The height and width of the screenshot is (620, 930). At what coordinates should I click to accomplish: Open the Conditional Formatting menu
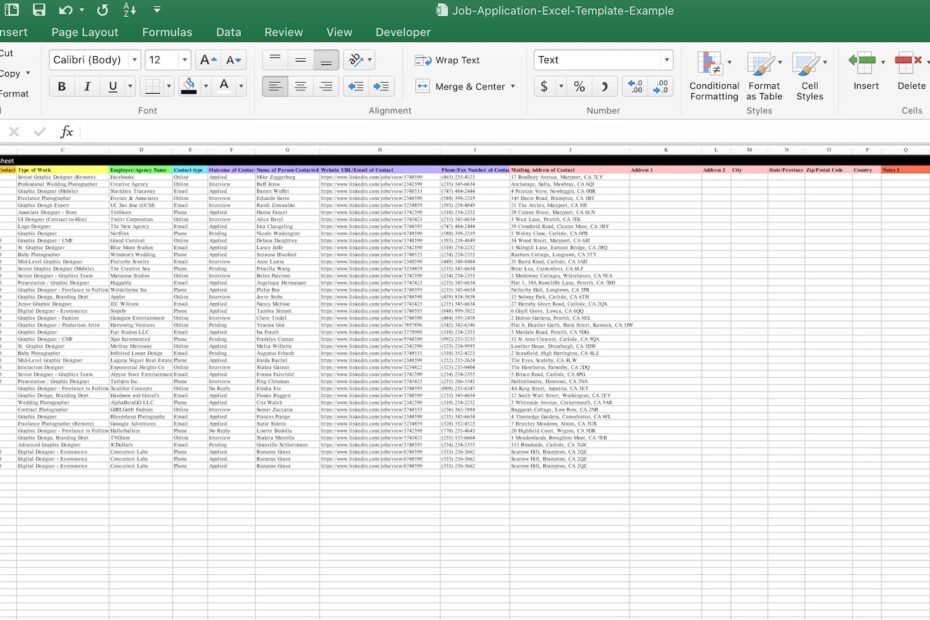pyautogui.click(x=714, y=75)
